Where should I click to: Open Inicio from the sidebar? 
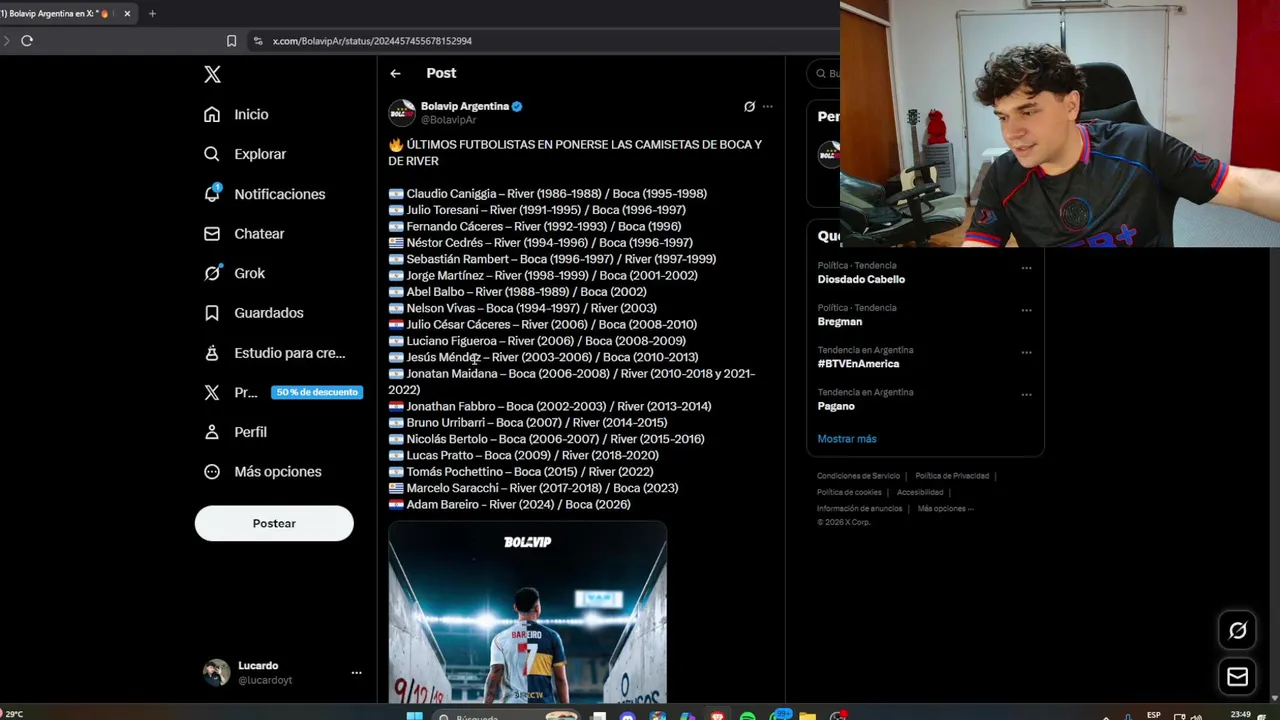tap(236, 114)
